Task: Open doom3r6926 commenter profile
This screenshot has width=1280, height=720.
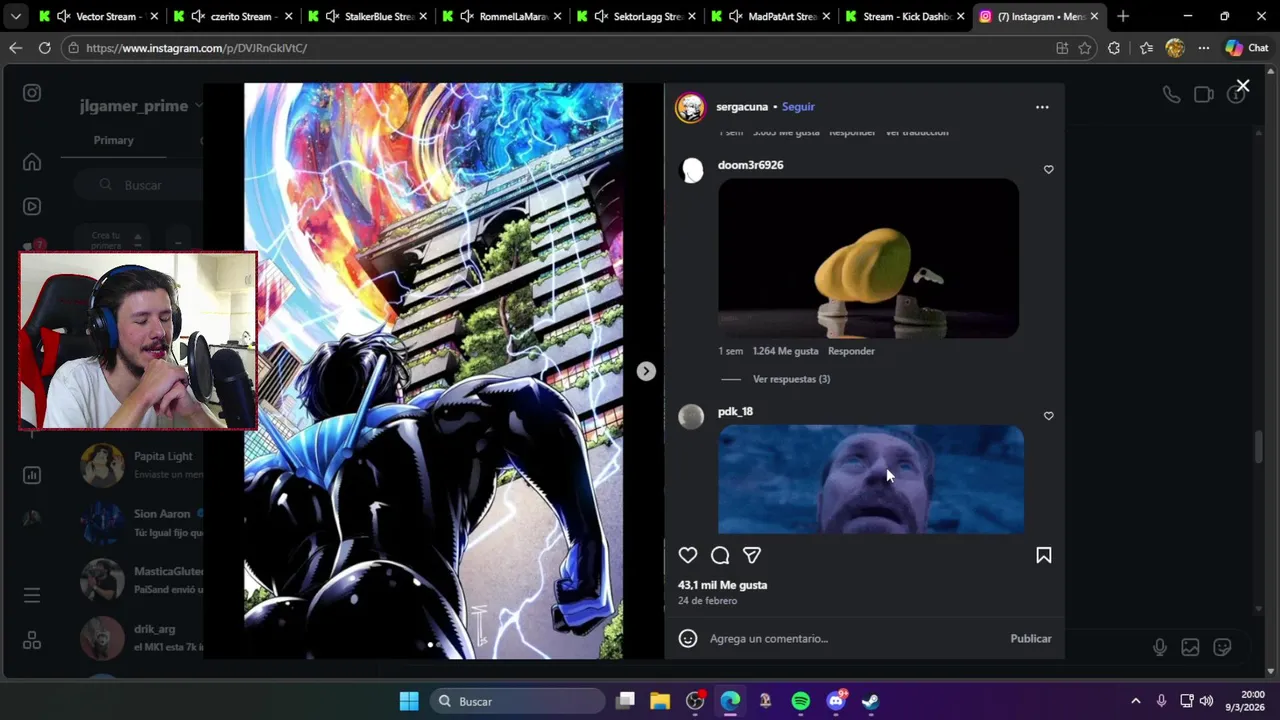Action: 750,165
